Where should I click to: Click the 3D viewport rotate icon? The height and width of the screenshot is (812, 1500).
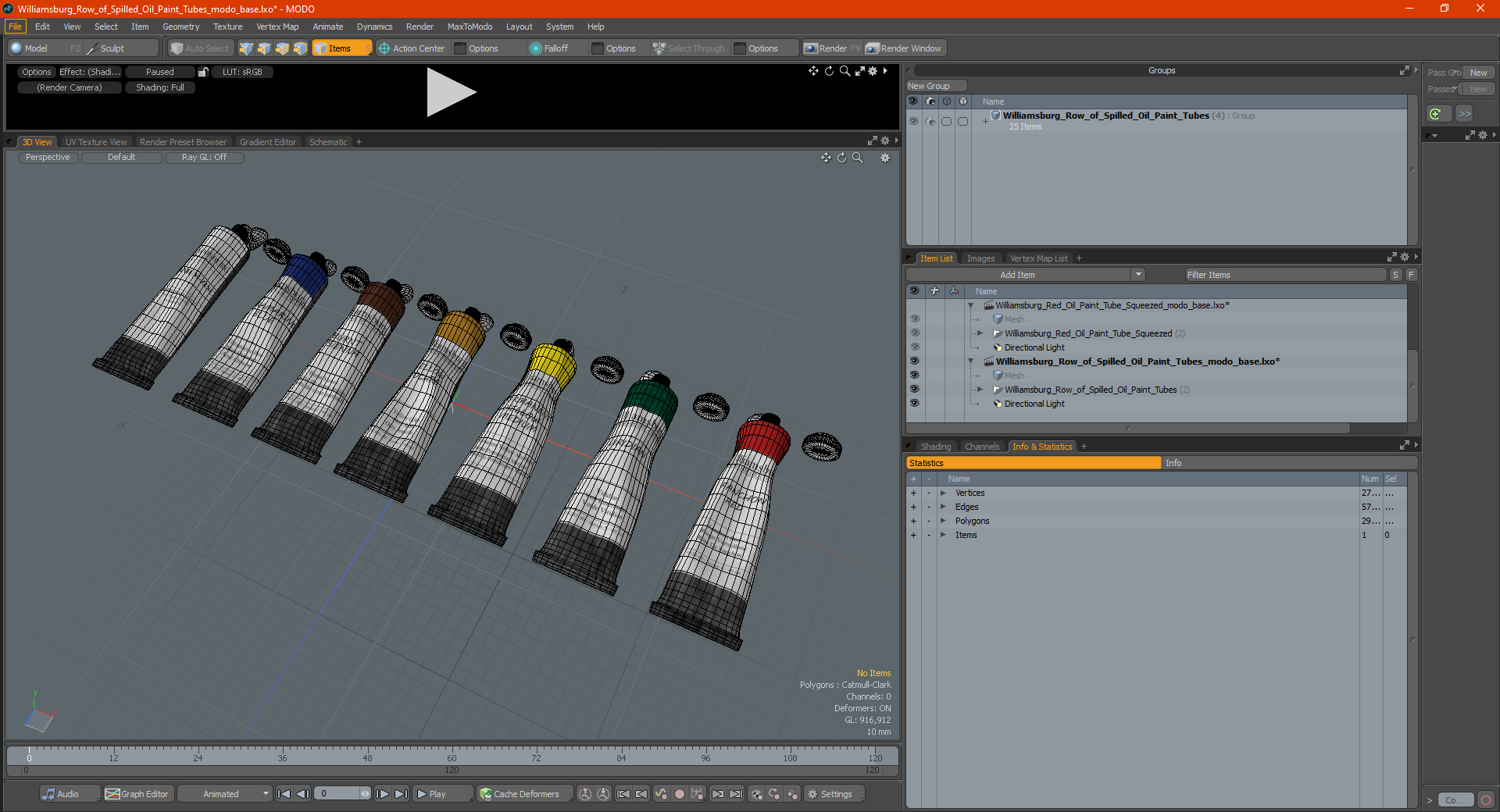pos(842,158)
